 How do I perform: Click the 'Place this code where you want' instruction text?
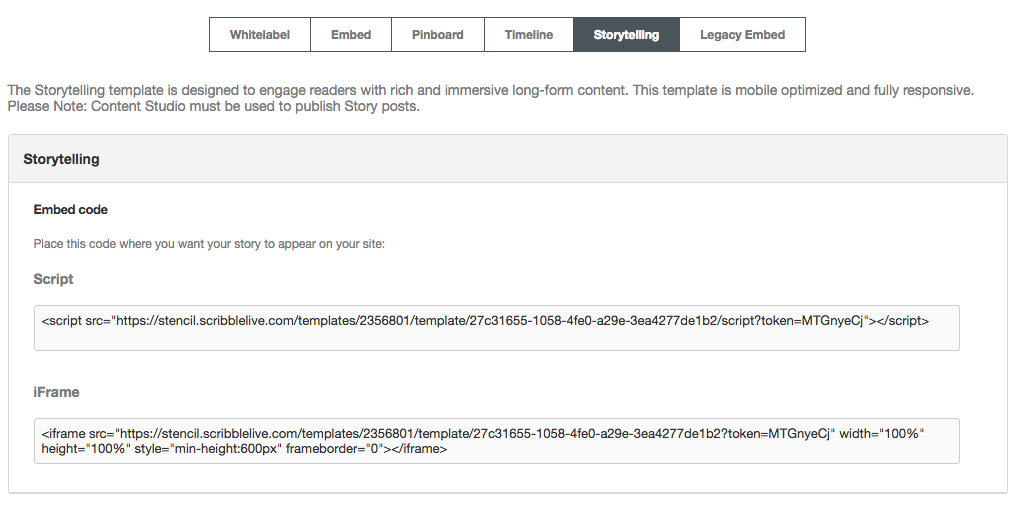click(x=209, y=244)
